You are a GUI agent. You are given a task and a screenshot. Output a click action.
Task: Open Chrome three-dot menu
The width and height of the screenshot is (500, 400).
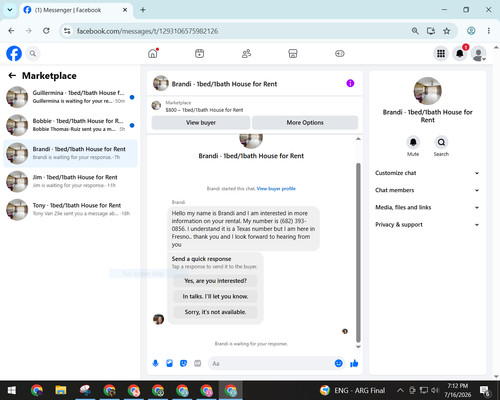coord(489,31)
